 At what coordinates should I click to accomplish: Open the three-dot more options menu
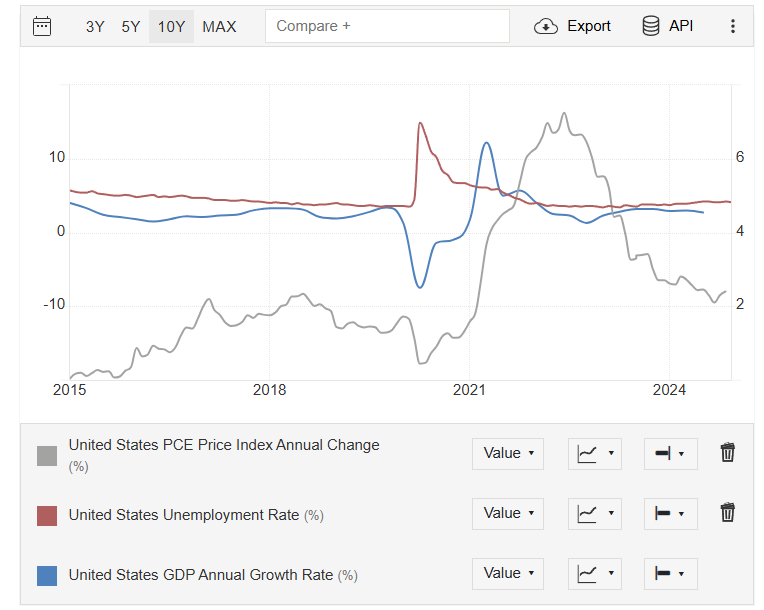coord(733,26)
